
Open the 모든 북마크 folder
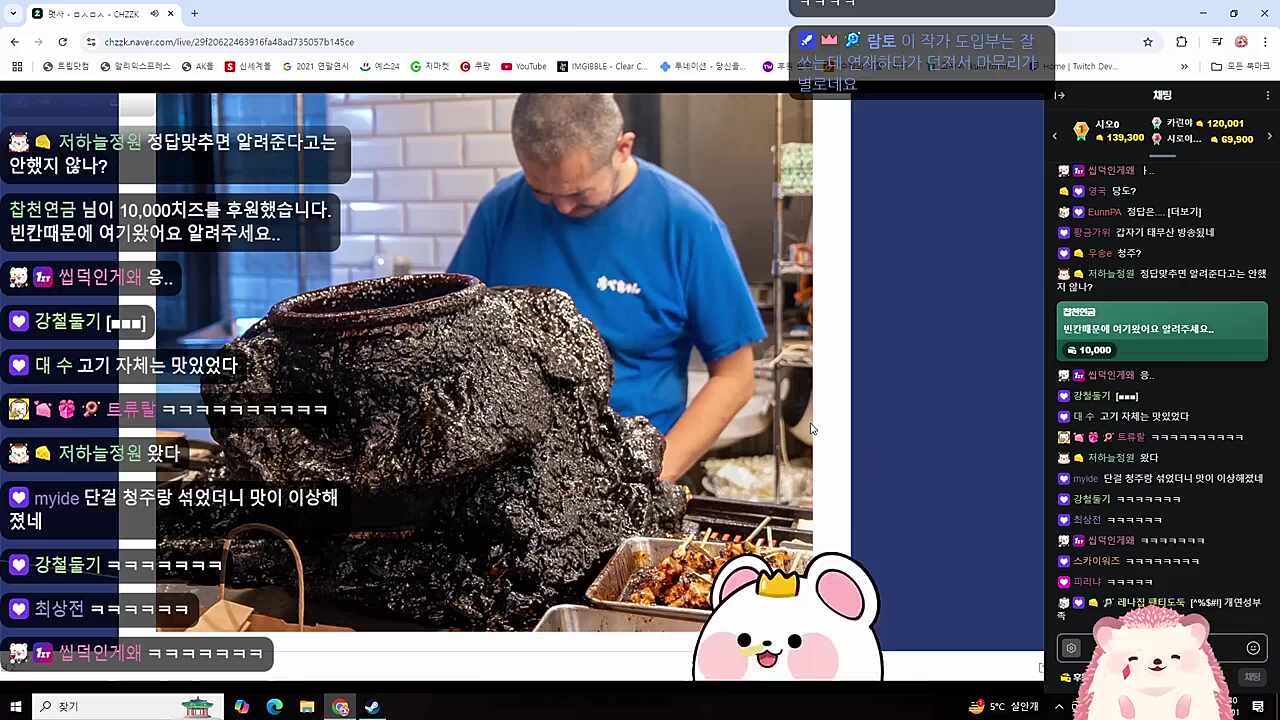tap(1239, 67)
